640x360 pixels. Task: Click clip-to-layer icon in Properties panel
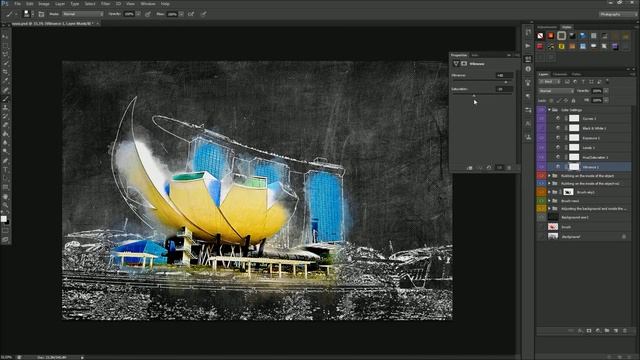469,168
